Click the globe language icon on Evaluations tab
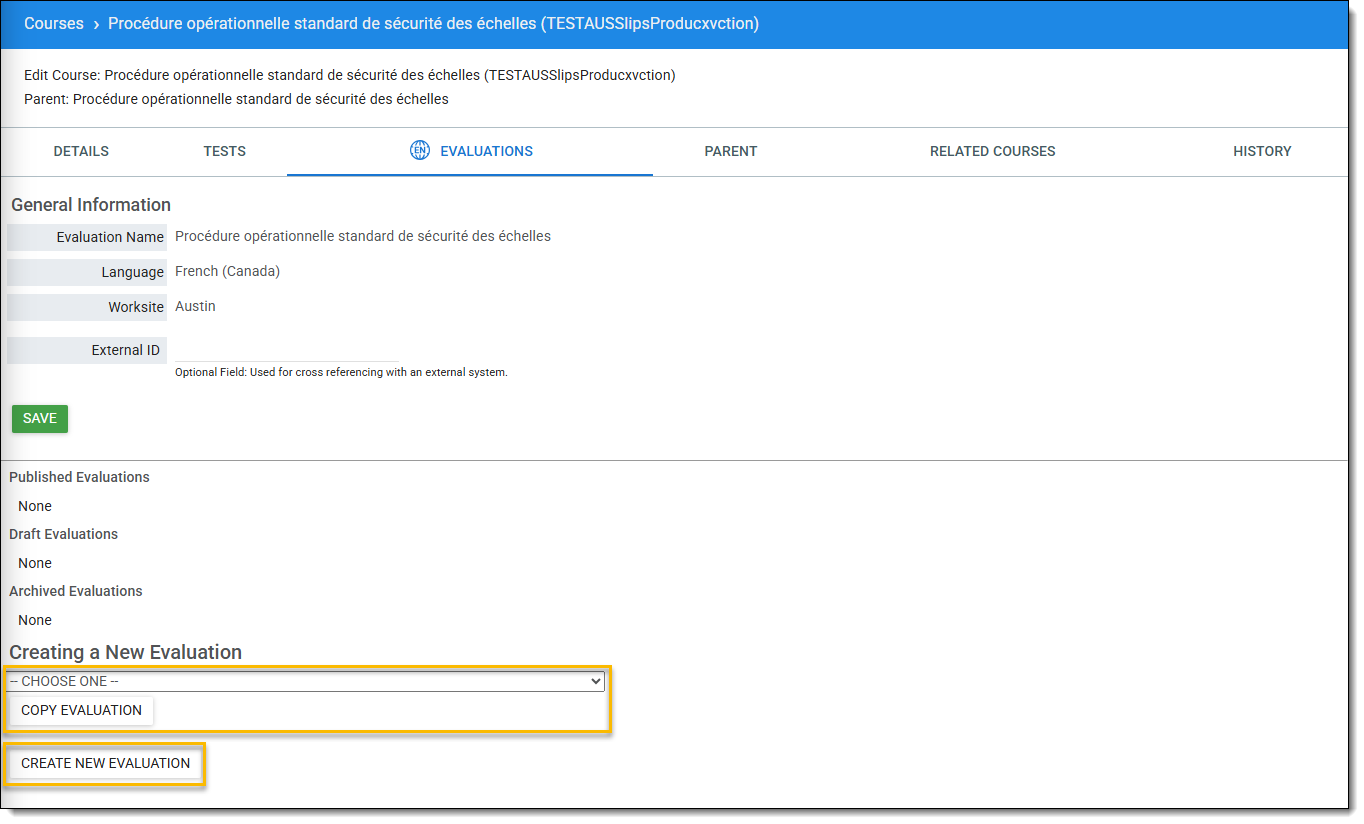Image resolution: width=1364 pixels, height=824 pixels. [420, 151]
